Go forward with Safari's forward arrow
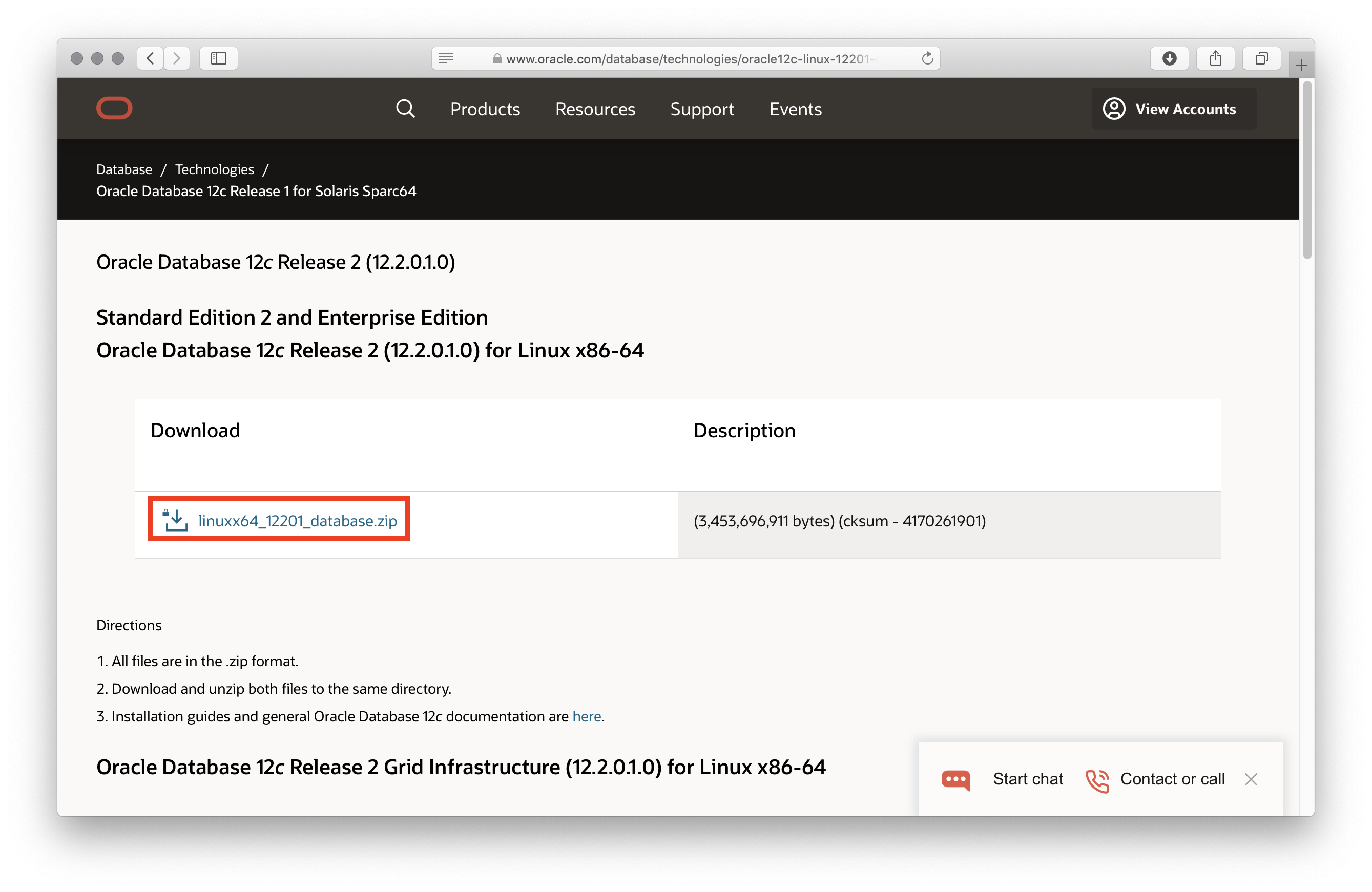1372x892 pixels. [x=177, y=58]
